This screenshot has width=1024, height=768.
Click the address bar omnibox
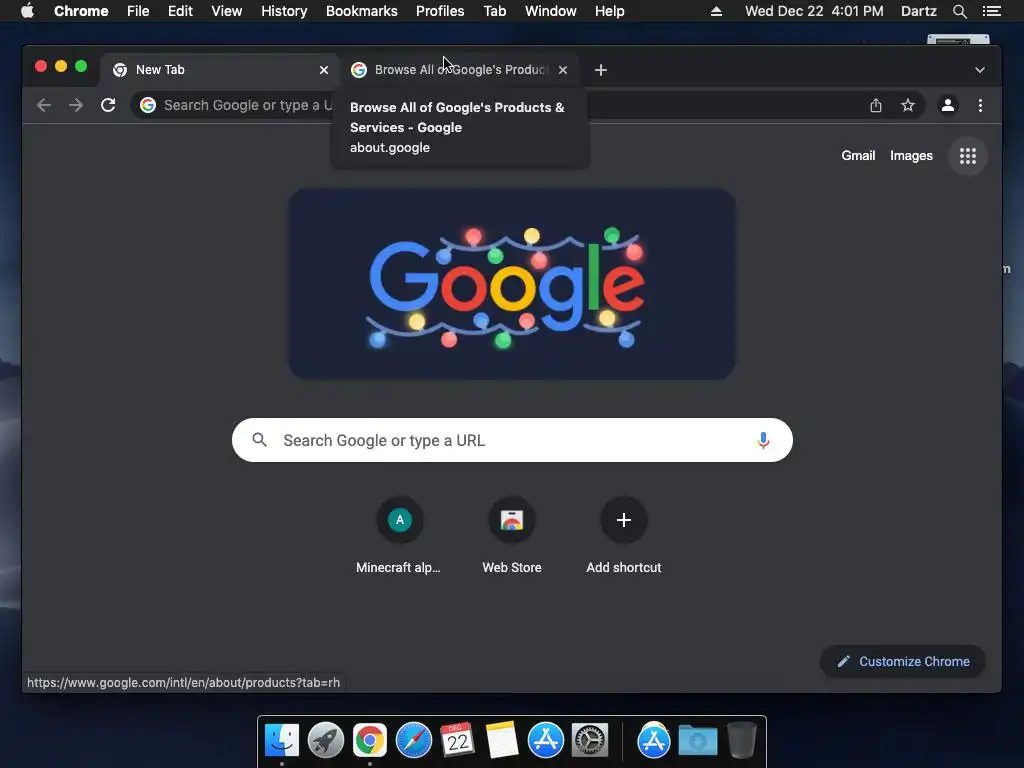point(527,105)
